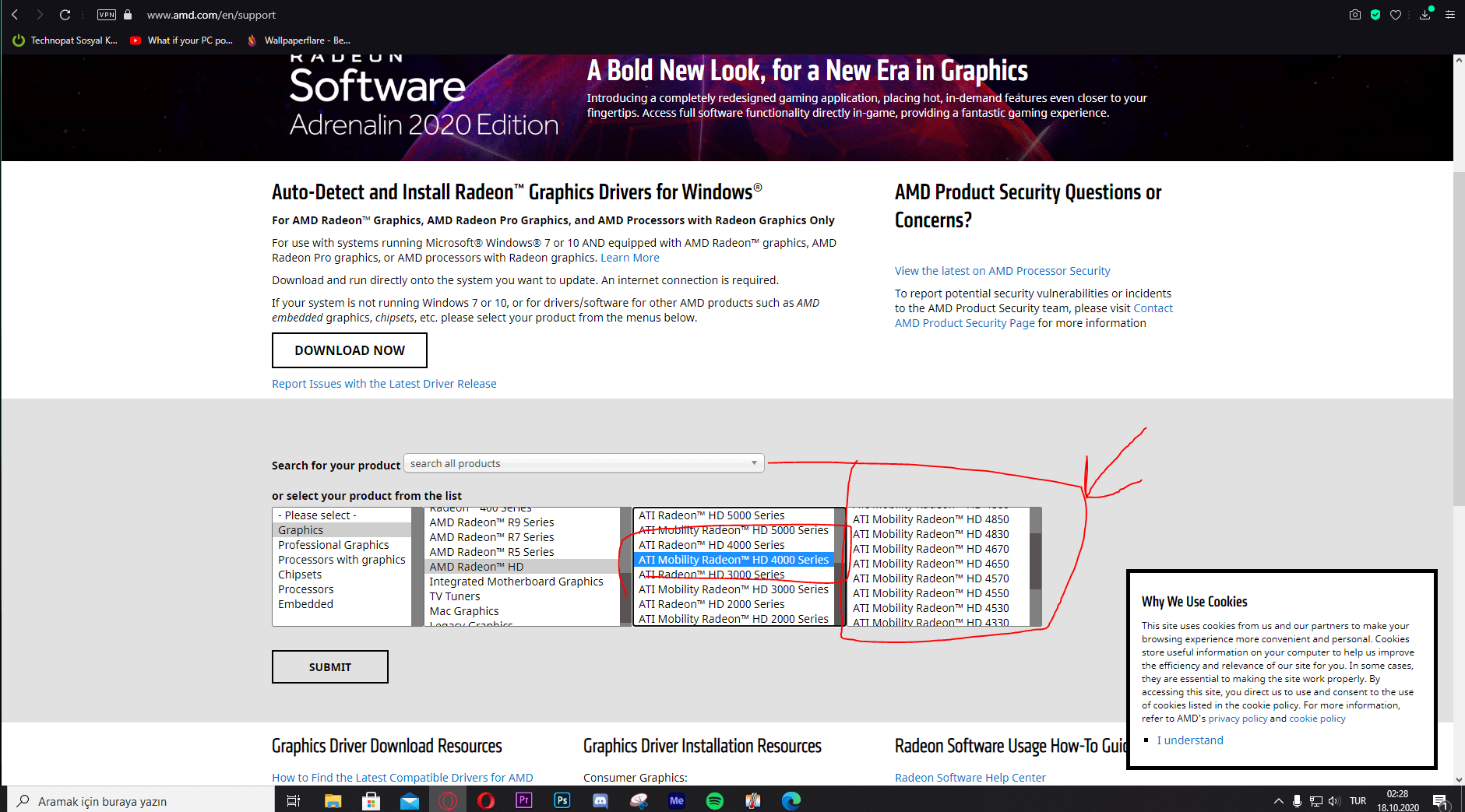1465x812 pixels.
Task: Pick ATI Mobility Radeon HD 4850
Action: 939,519
